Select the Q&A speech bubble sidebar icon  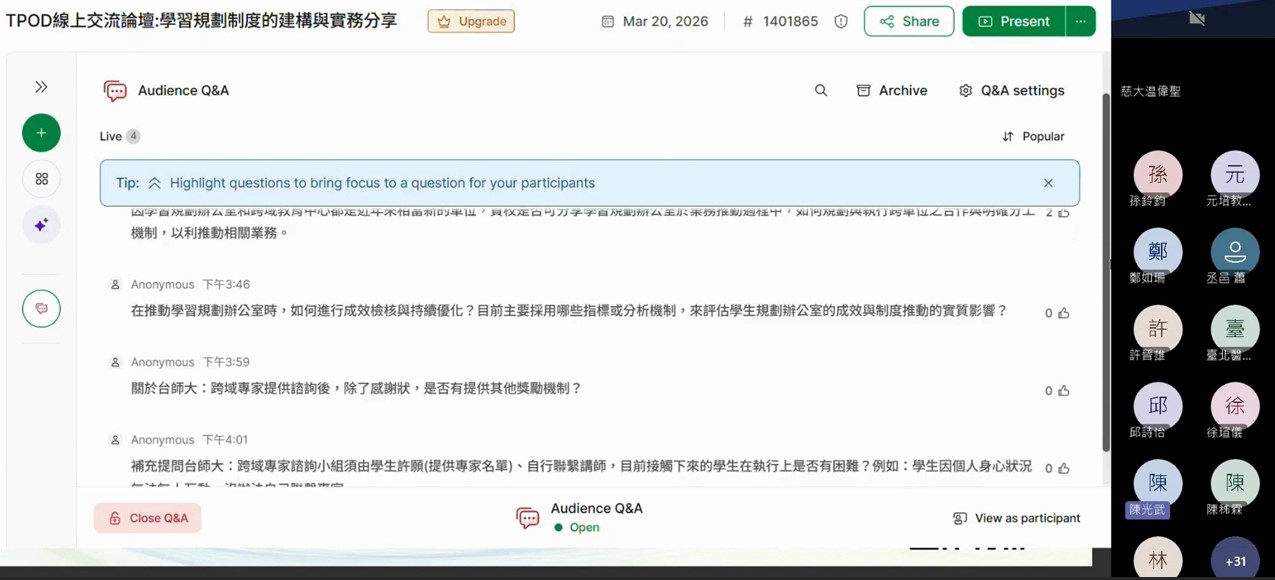click(x=41, y=309)
